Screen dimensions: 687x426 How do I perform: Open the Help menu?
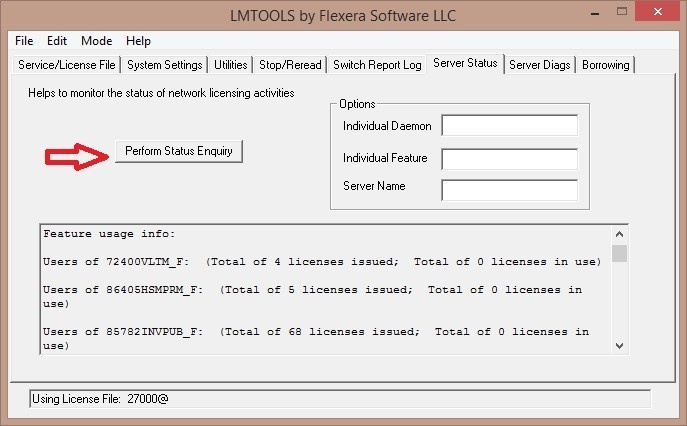(x=138, y=41)
